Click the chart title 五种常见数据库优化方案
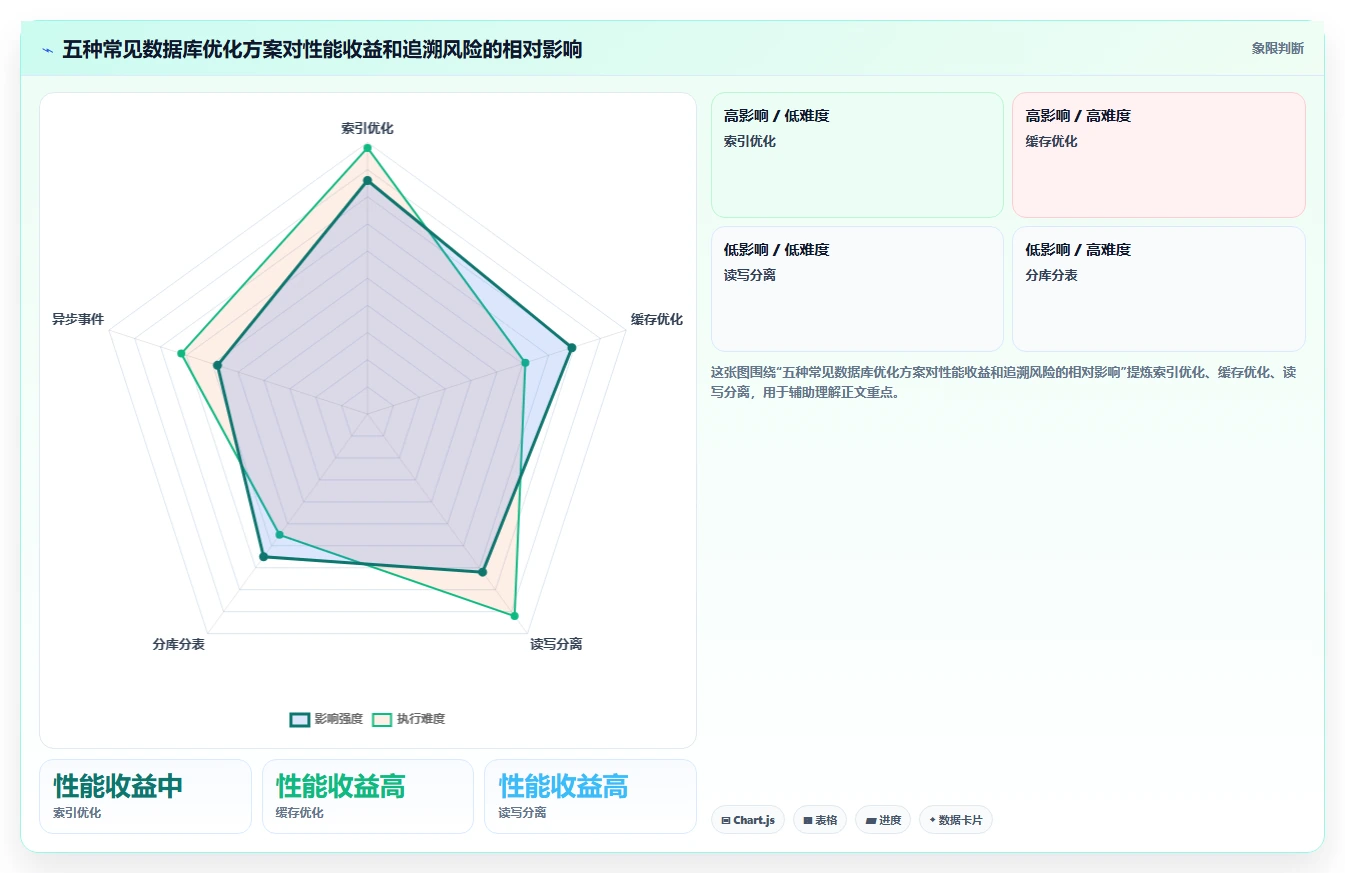This screenshot has width=1345, height=873. click(322, 49)
